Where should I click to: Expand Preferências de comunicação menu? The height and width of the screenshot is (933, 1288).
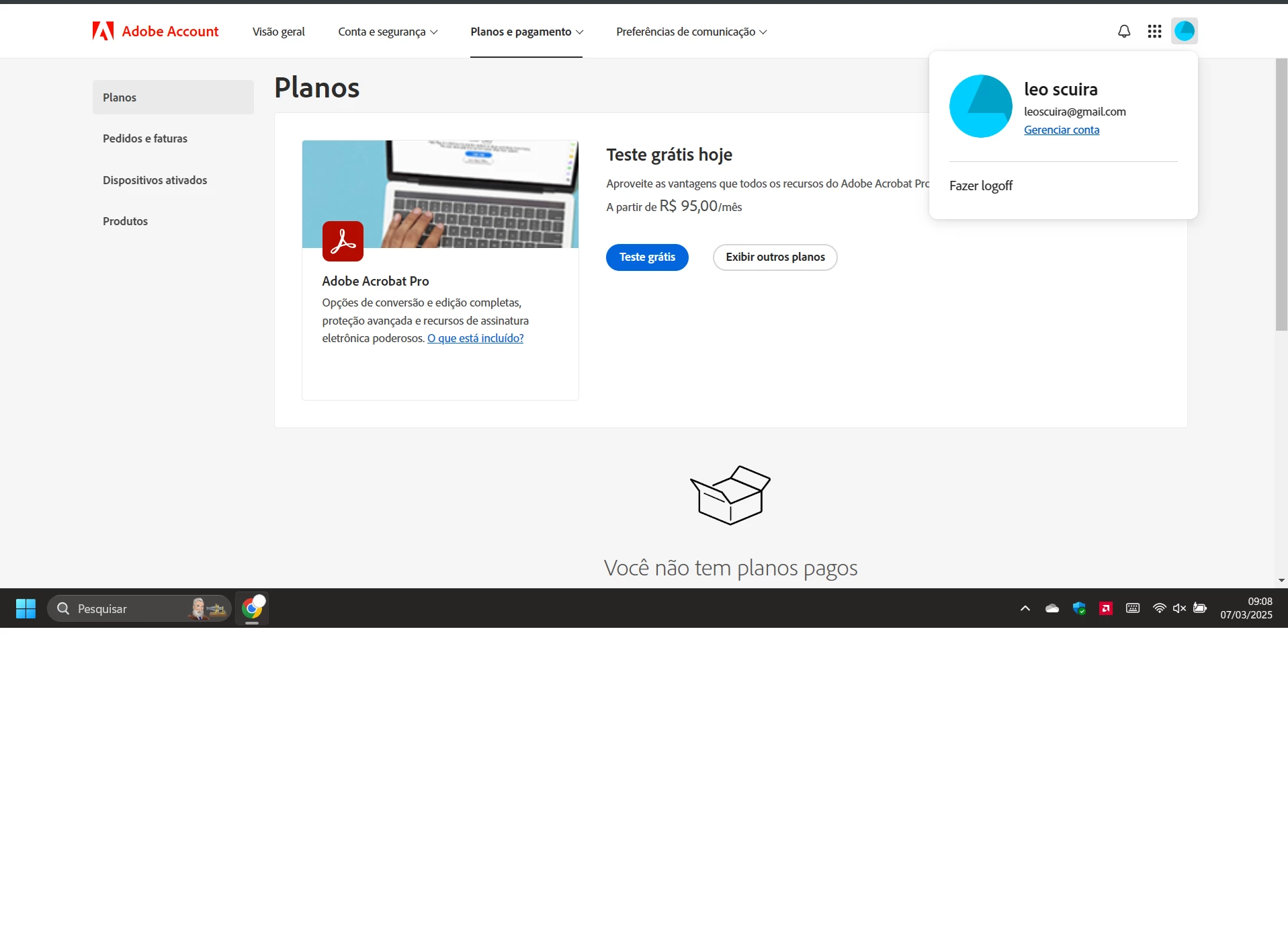tap(691, 32)
